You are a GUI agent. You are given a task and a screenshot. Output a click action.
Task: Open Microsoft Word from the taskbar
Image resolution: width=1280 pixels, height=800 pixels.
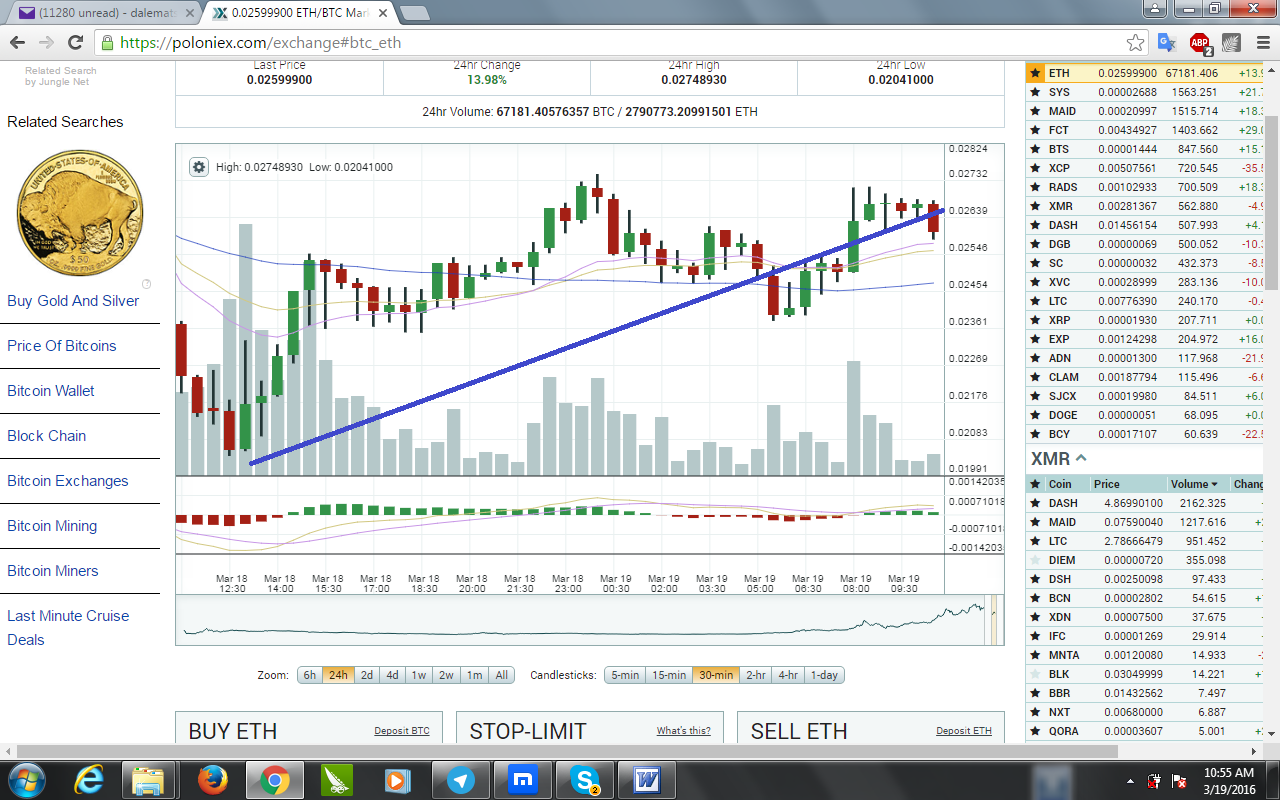click(647, 779)
